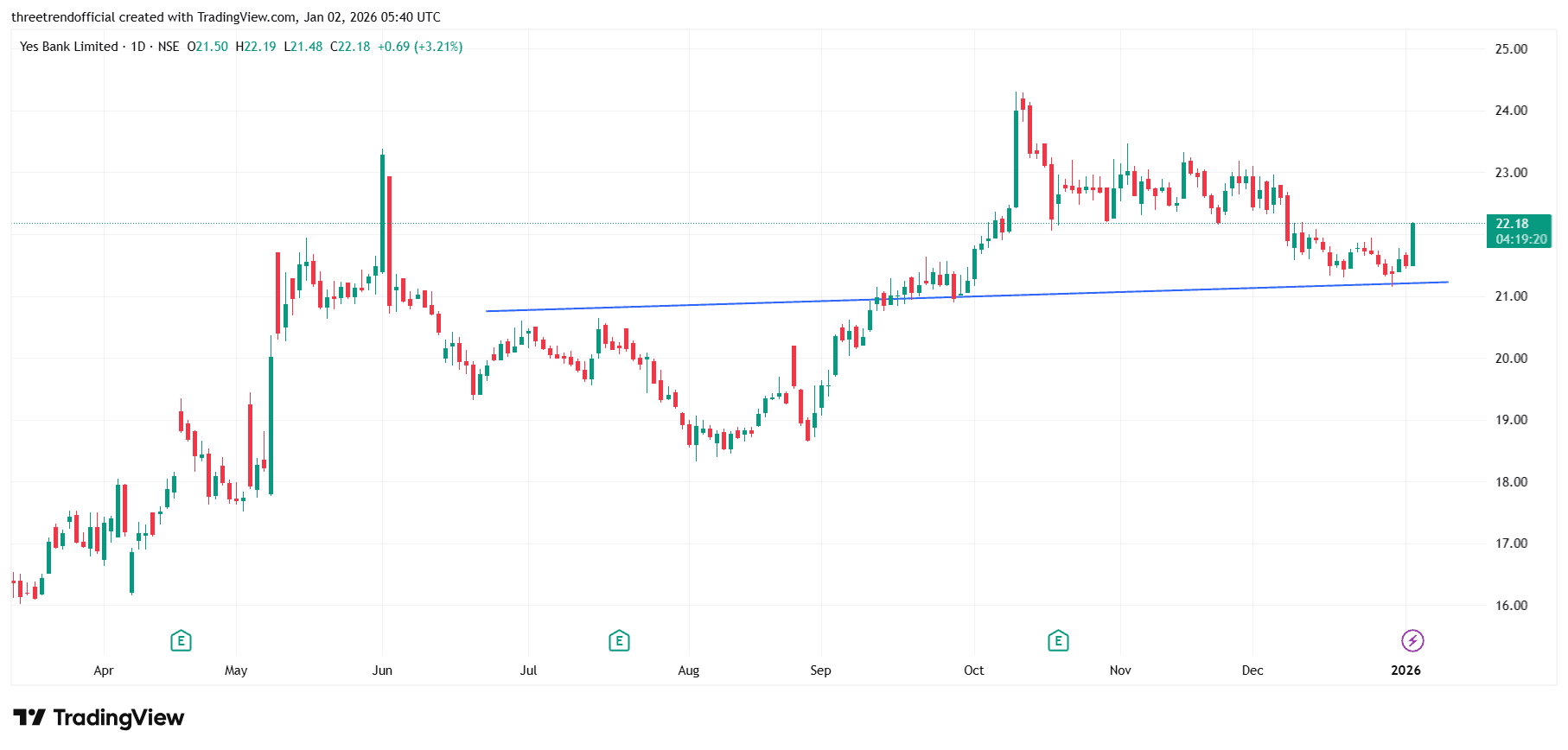Click the latest green candle at right edge
The width and height of the screenshot is (1568, 750).
(x=1412, y=245)
